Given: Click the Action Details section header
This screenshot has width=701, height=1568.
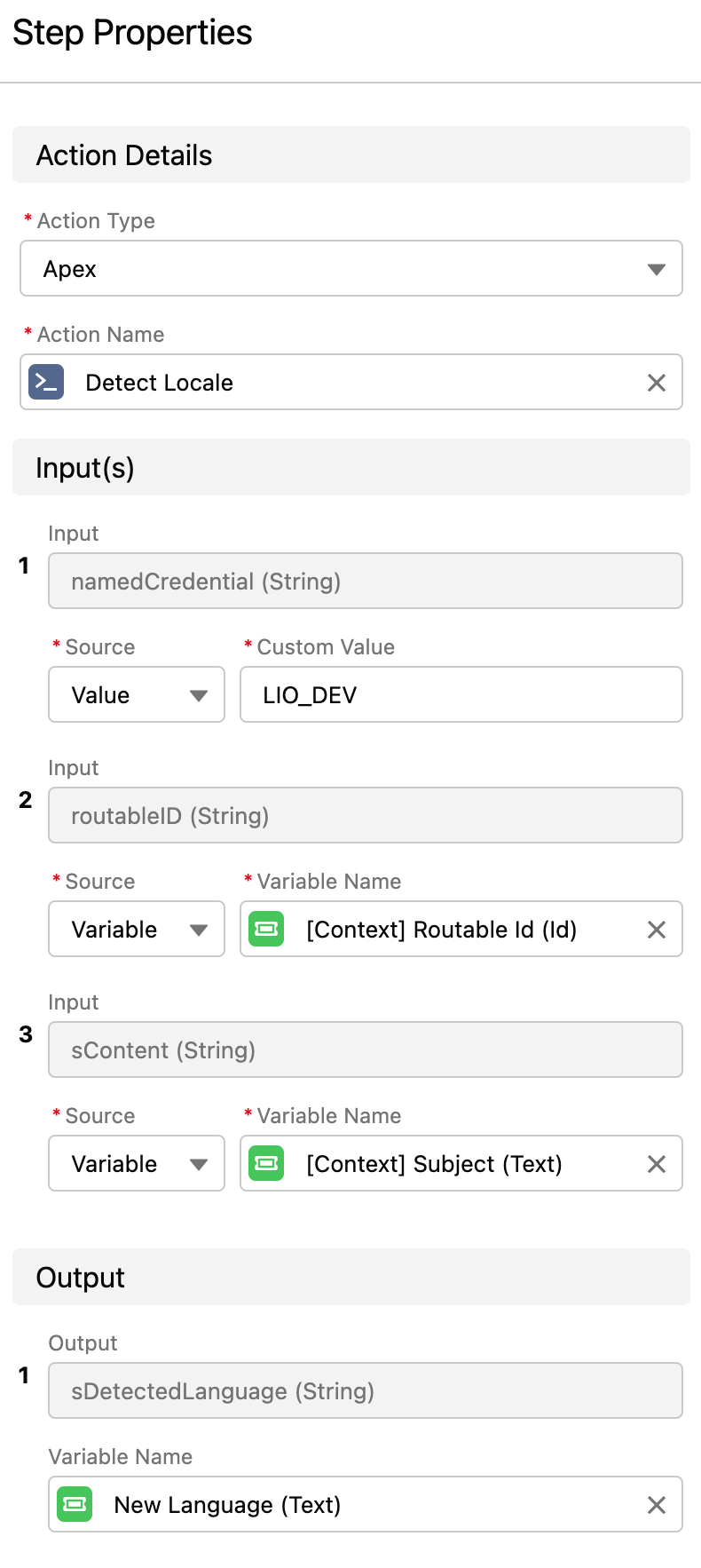Looking at the screenshot, I should [351, 154].
